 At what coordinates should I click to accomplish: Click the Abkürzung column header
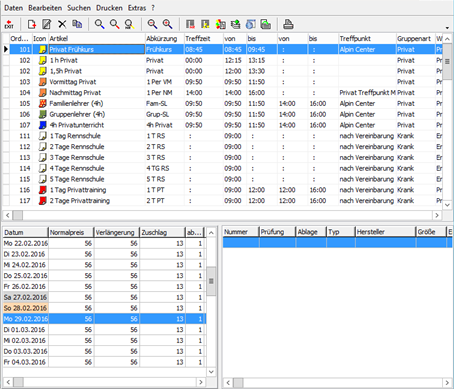[165, 39]
